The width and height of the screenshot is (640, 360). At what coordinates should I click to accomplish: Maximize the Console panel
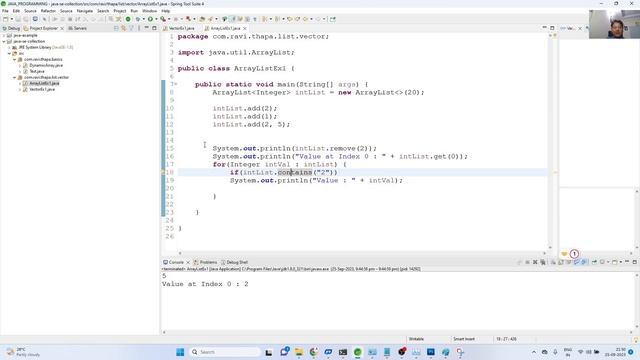tap(635, 262)
